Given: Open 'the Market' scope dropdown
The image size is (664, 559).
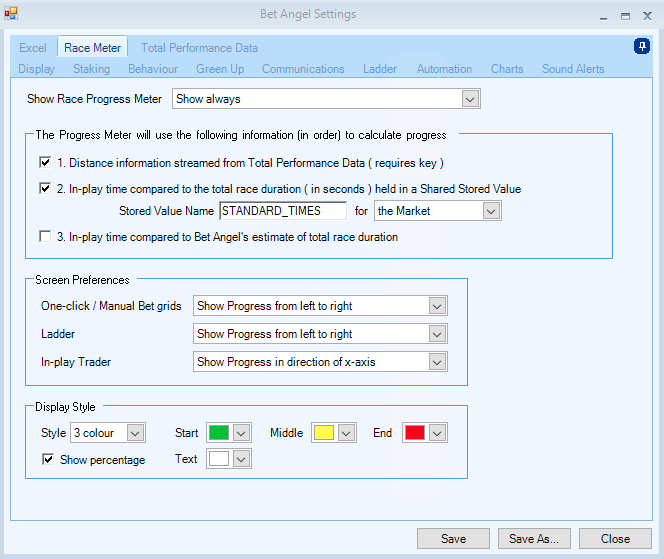Looking at the screenshot, I should coord(491,211).
